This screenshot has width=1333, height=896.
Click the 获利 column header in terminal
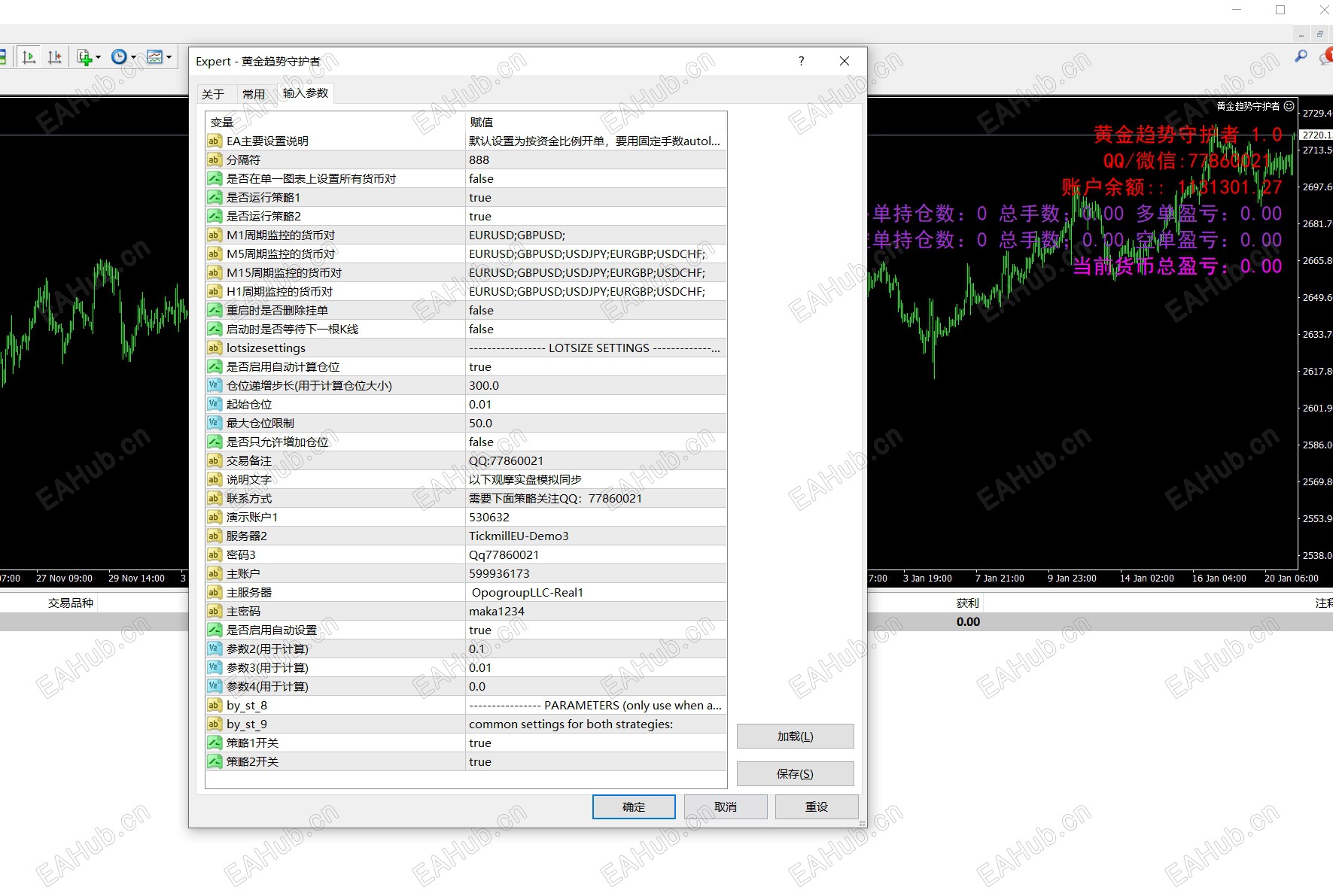(968, 603)
